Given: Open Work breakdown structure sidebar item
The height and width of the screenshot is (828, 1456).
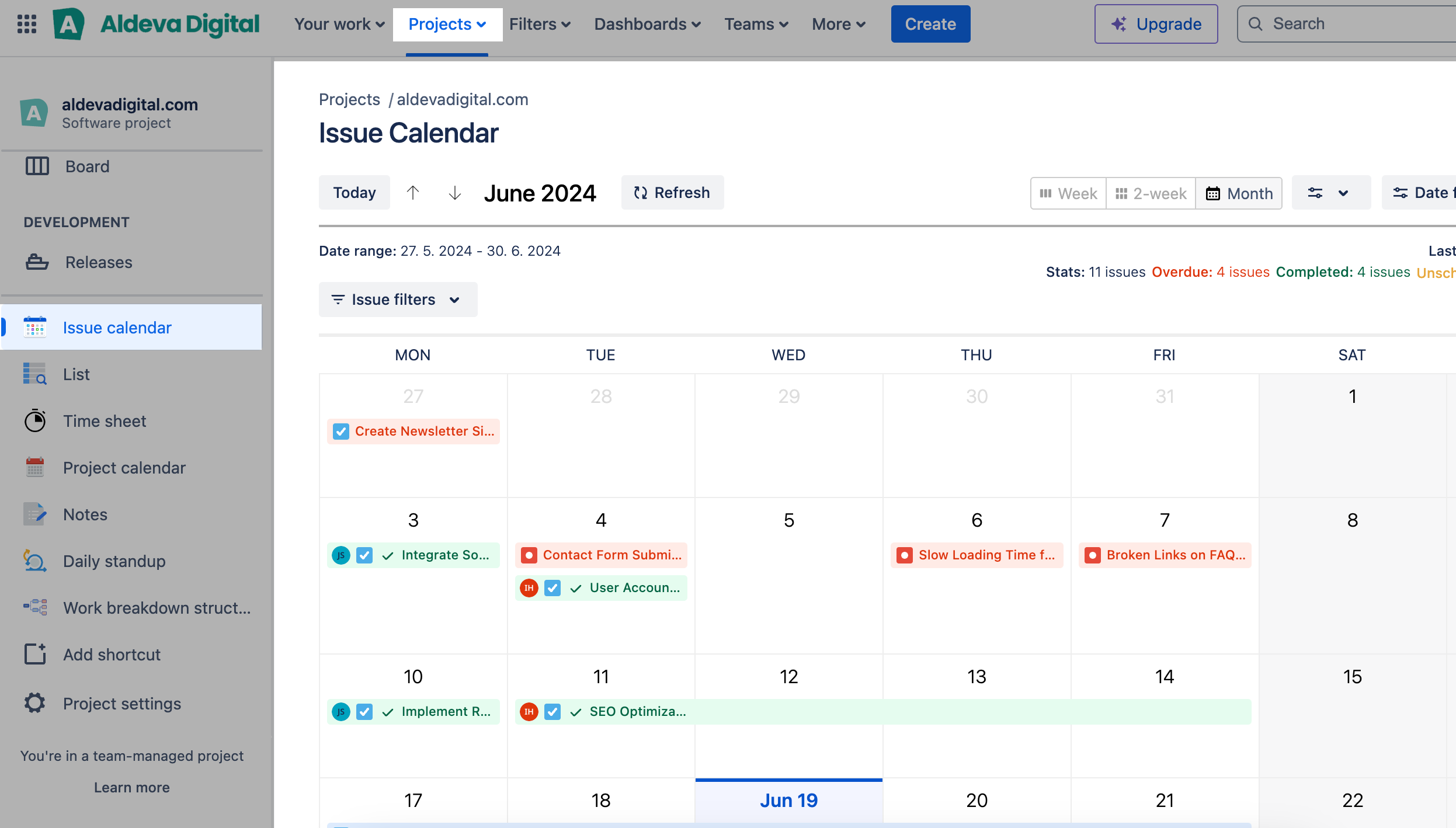Looking at the screenshot, I should click(x=157, y=608).
